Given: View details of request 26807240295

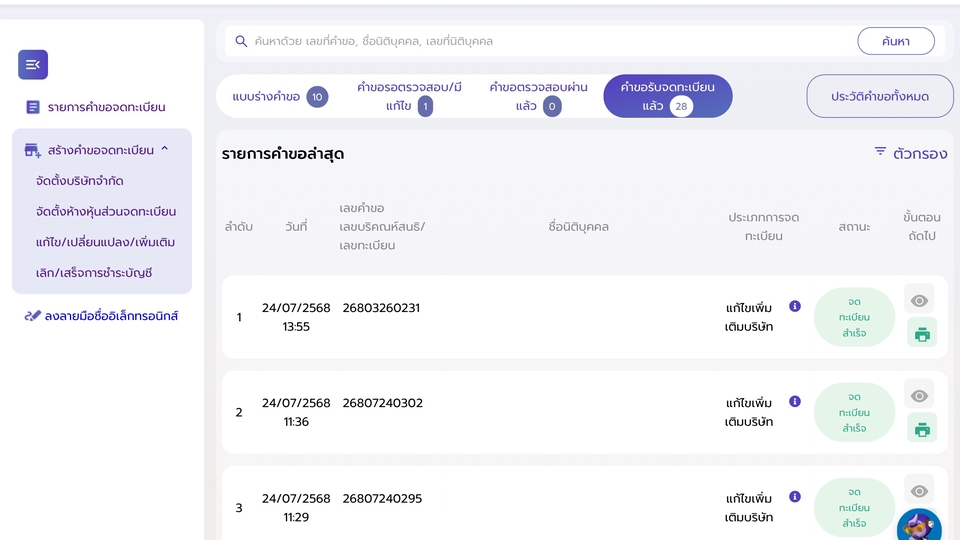Looking at the screenshot, I should click(x=919, y=490).
